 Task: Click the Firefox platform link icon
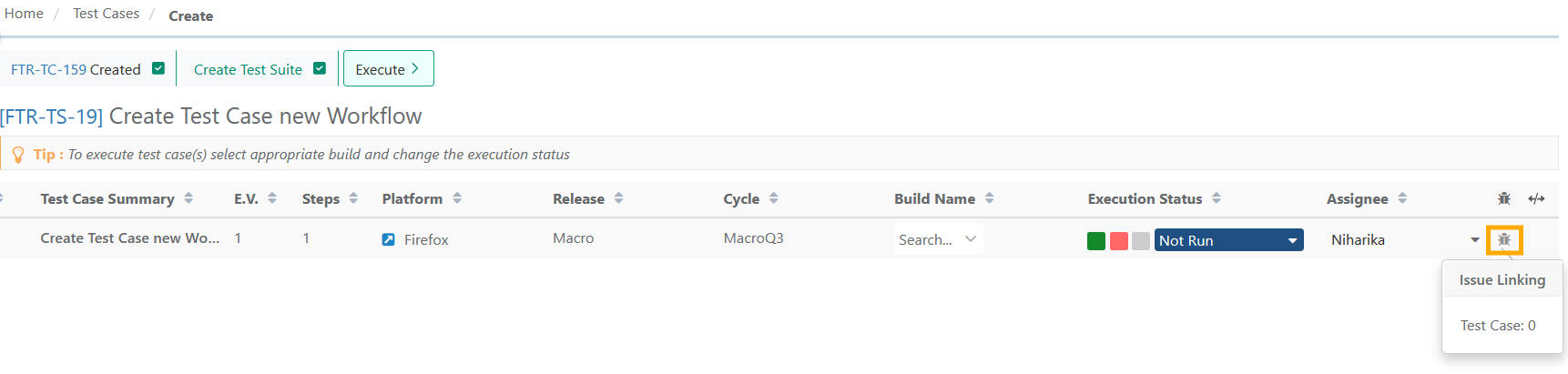[389, 239]
